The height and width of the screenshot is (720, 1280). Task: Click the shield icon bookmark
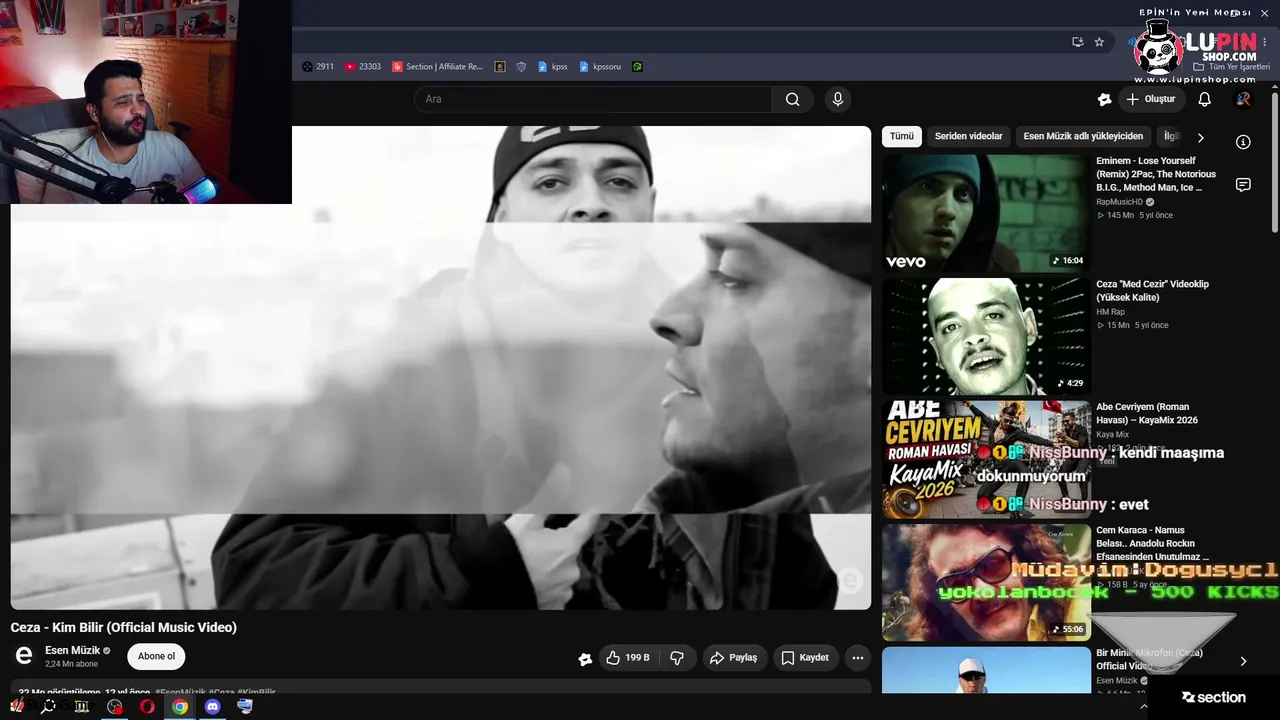click(x=521, y=67)
